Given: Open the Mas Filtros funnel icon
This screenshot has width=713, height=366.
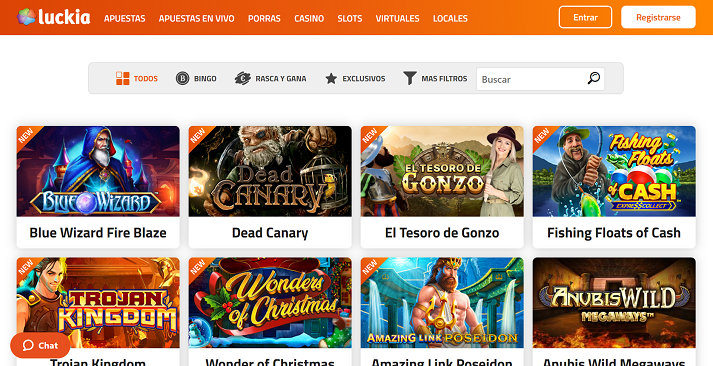Looking at the screenshot, I should point(410,78).
